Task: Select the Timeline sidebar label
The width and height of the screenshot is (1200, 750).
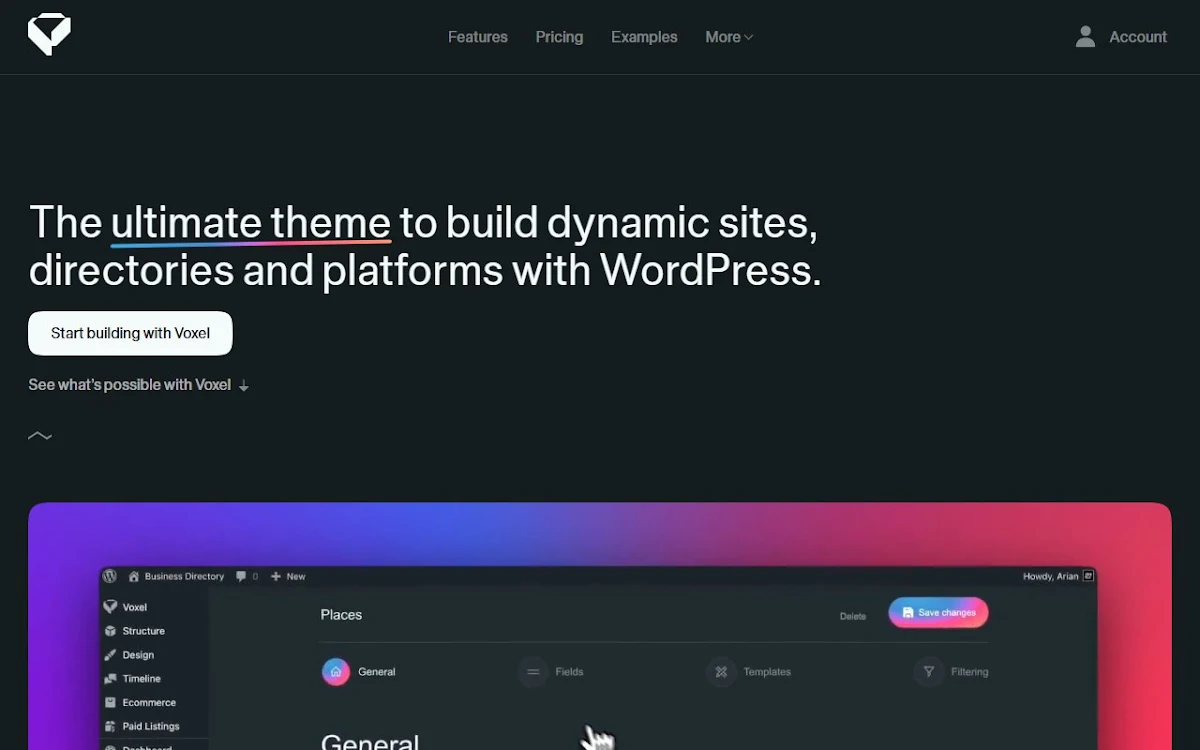Action: [x=142, y=679]
